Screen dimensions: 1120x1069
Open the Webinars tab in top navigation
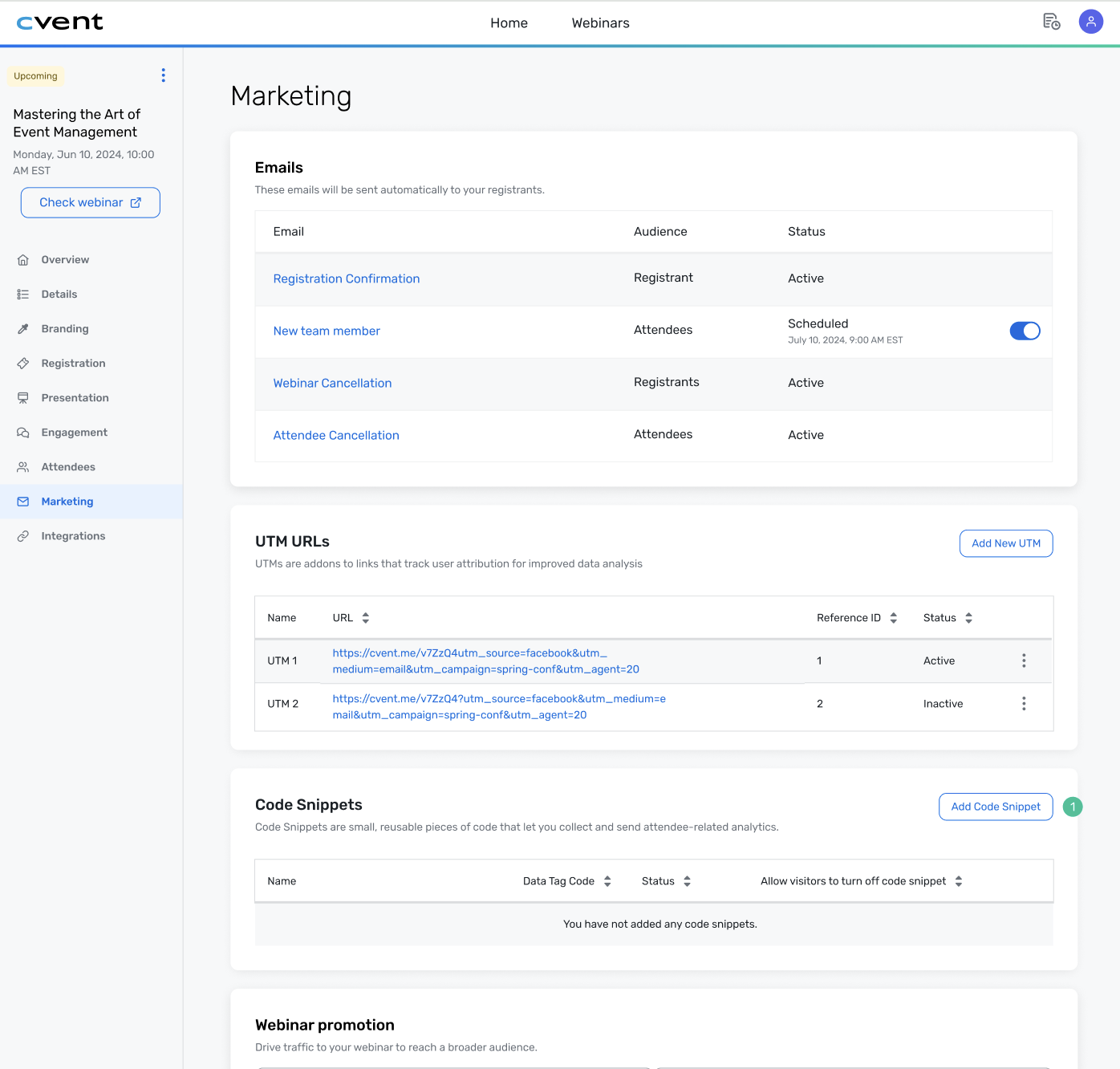(600, 23)
